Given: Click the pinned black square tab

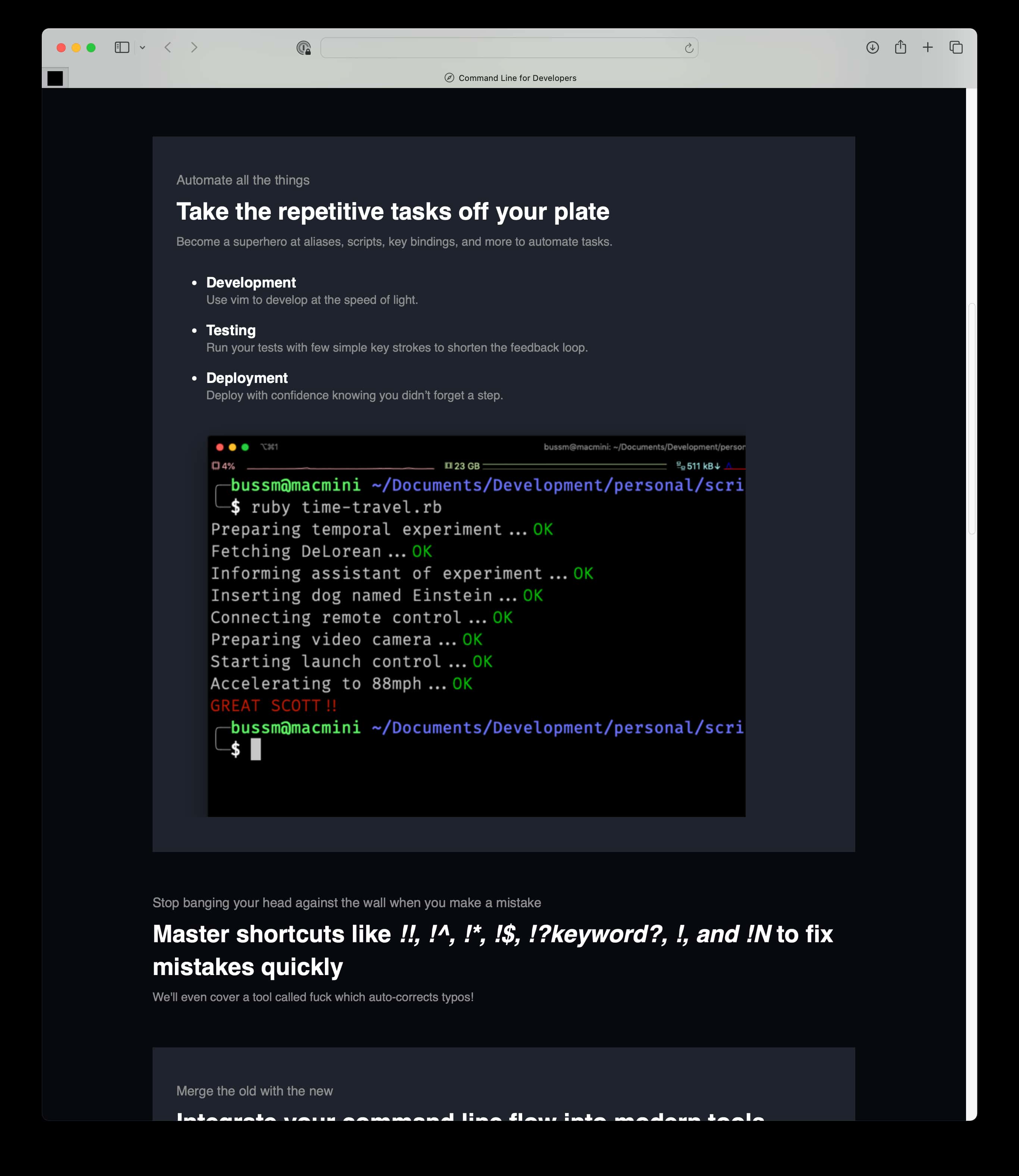Looking at the screenshot, I should pos(55,78).
